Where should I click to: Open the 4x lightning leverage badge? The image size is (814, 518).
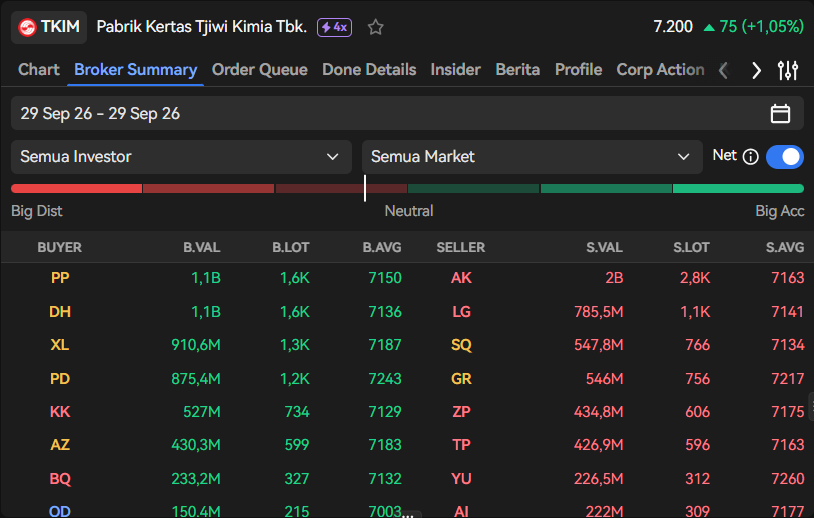pyautogui.click(x=334, y=27)
